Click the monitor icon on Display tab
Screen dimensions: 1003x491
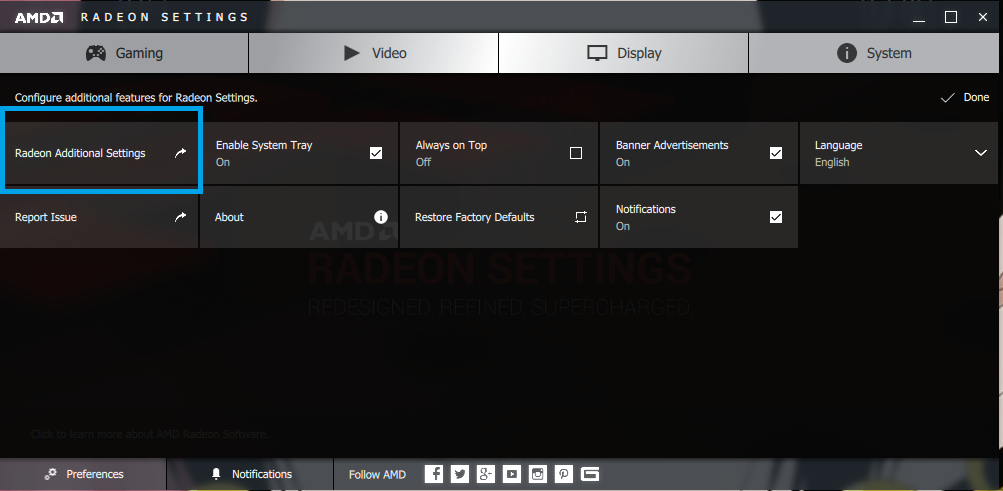coord(597,53)
